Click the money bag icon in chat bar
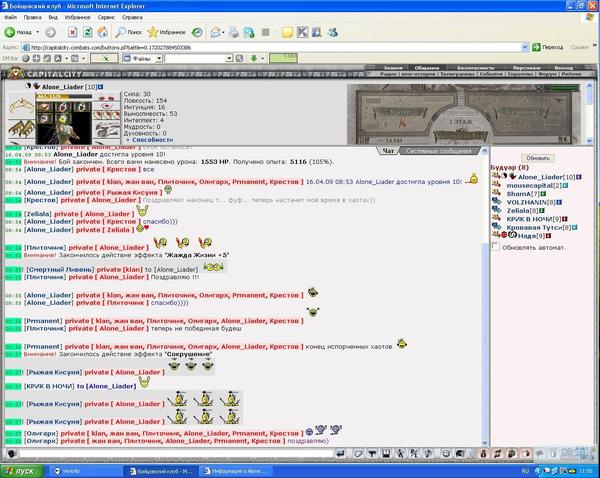This screenshot has width=600, height=478. 483,454
